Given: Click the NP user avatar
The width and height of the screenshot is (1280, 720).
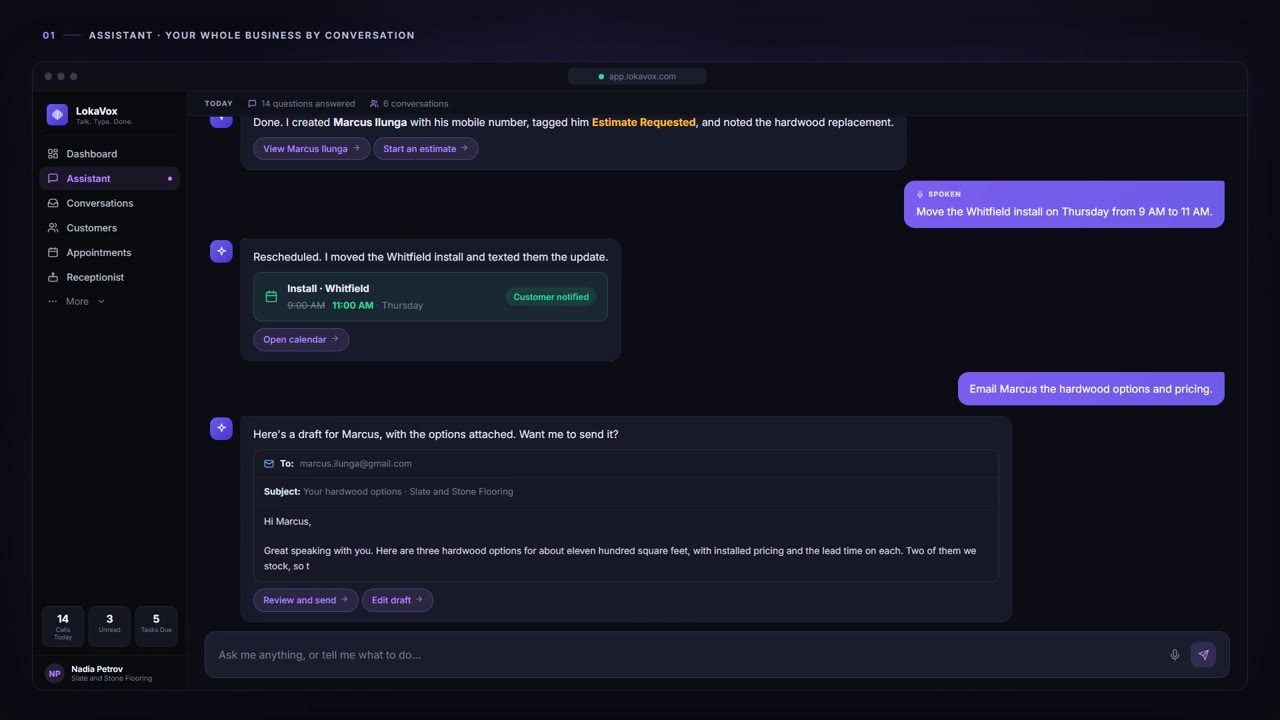Looking at the screenshot, I should point(55,674).
